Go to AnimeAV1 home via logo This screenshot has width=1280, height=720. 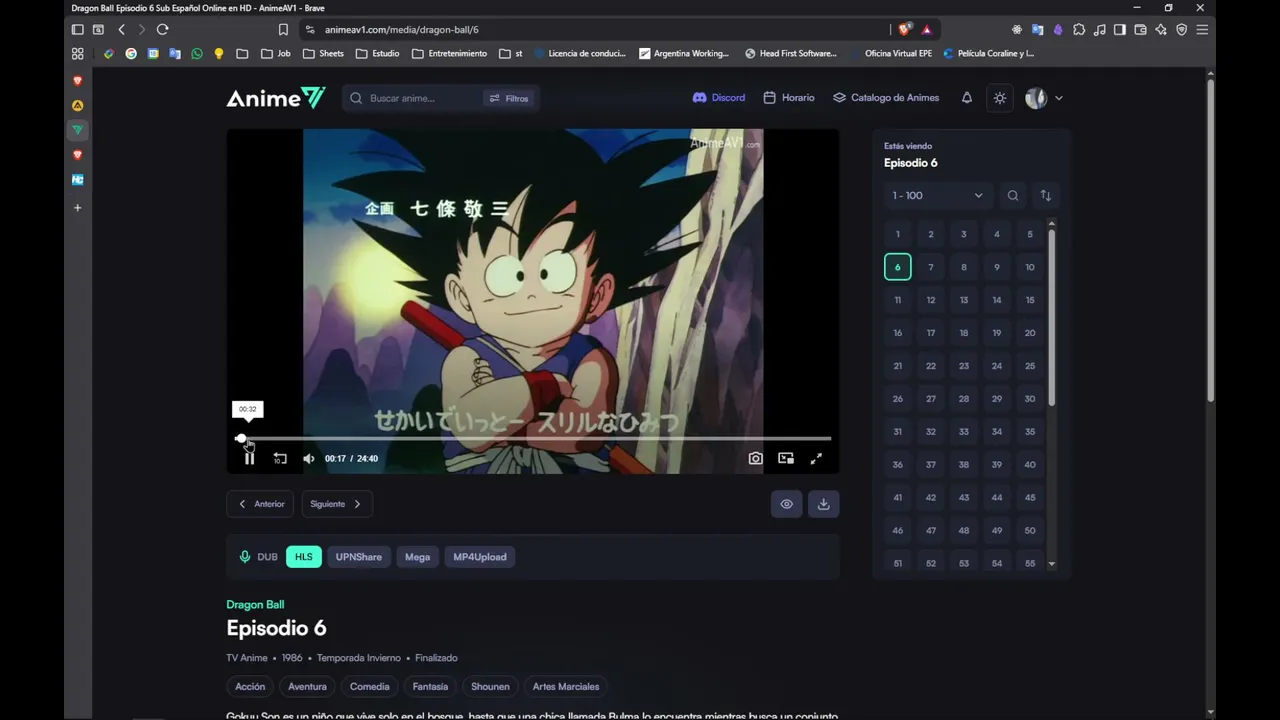click(276, 98)
